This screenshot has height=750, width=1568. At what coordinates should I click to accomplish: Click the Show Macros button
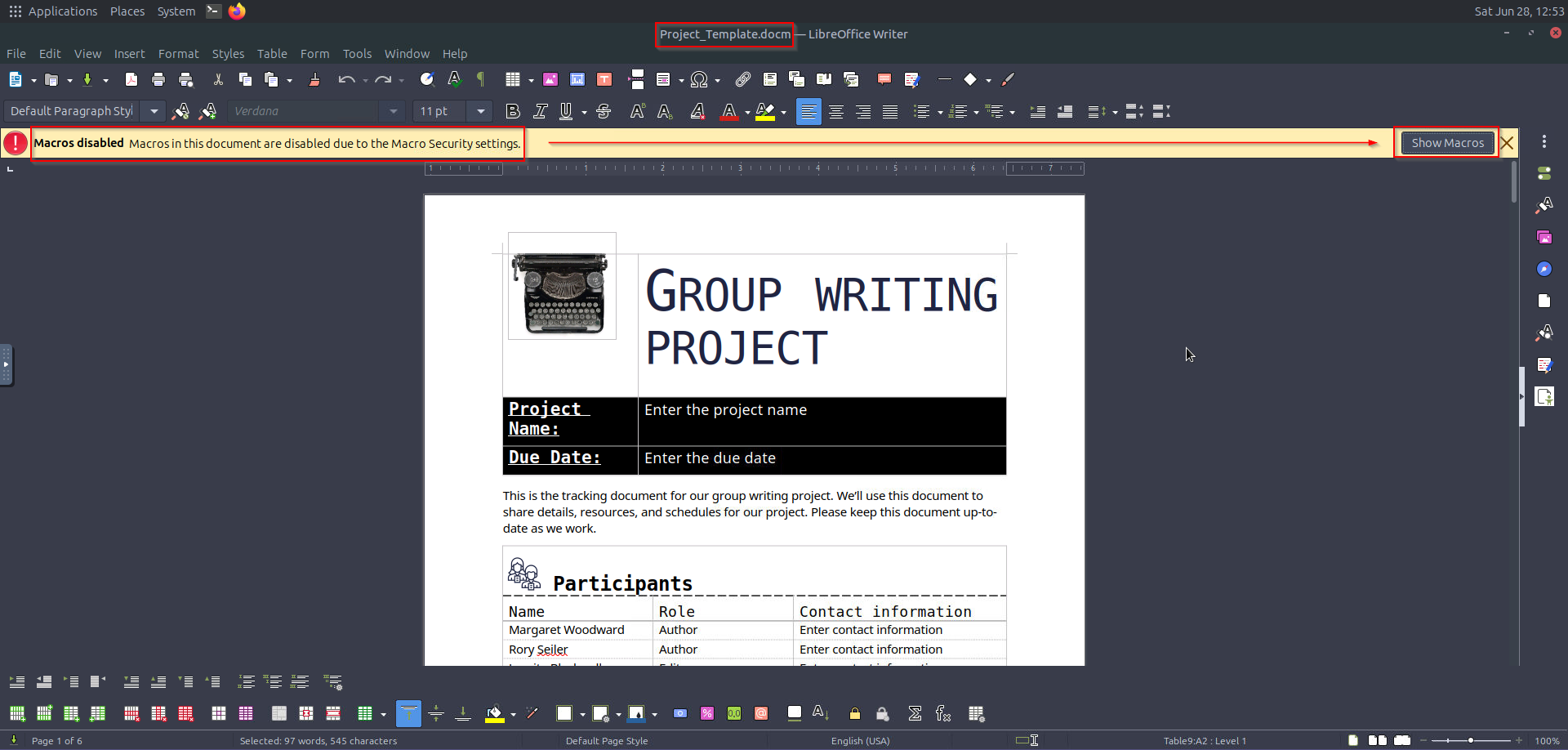click(1447, 143)
